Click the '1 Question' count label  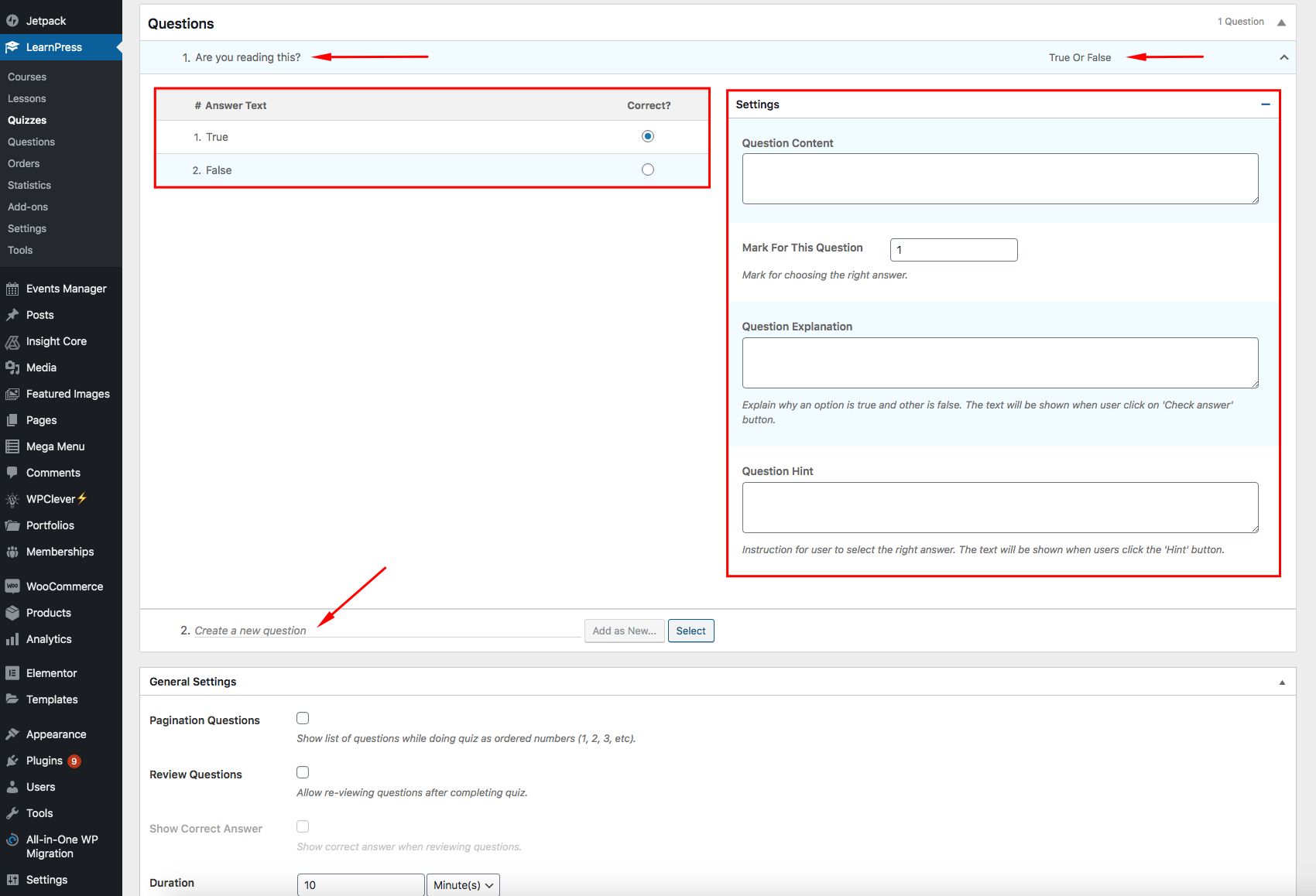[1241, 22]
